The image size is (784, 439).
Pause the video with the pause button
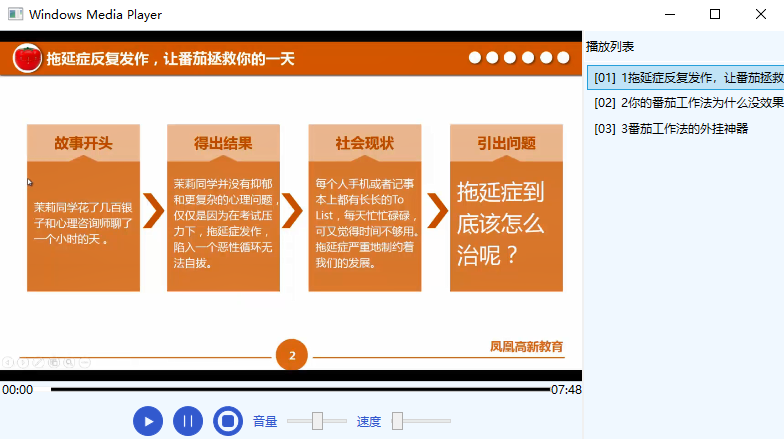click(188, 422)
